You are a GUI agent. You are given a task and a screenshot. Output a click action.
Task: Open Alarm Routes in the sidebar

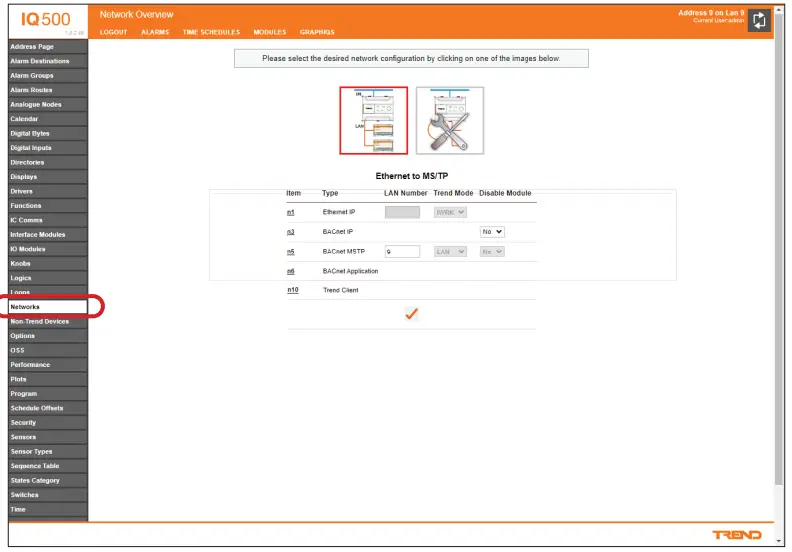[48, 90]
